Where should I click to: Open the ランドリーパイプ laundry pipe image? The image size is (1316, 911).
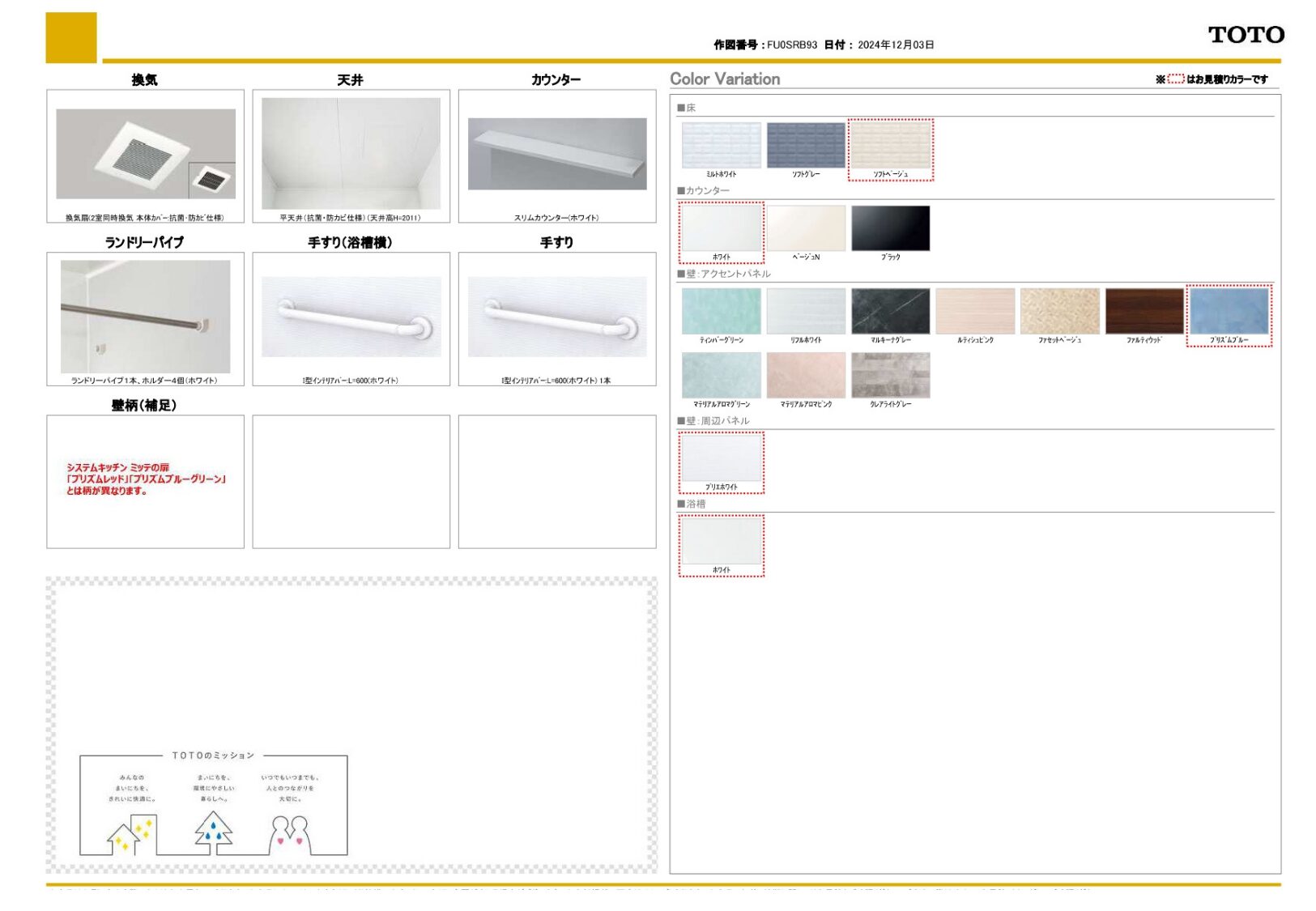146,316
